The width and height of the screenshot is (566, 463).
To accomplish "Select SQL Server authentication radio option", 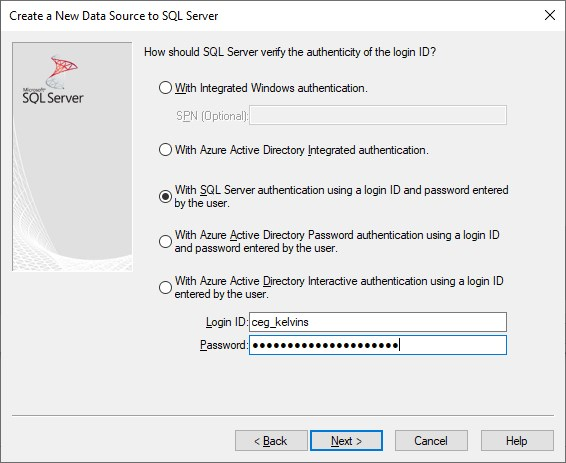I will [165, 196].
